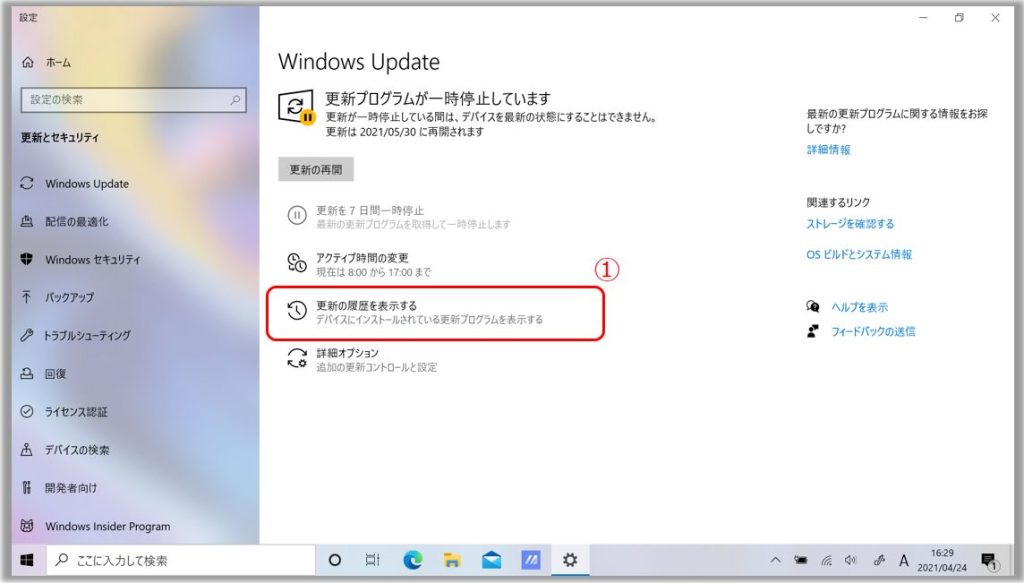
Task: Open Microsoft Edge from the taskbar
Action: pos(412,560)
